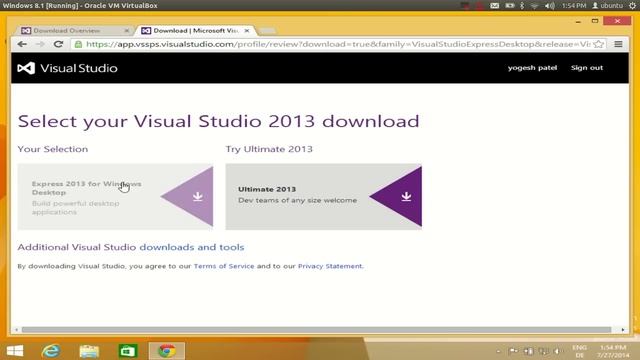Open the Windows Start button
The image size is (640, 360).
click(15, 351)
